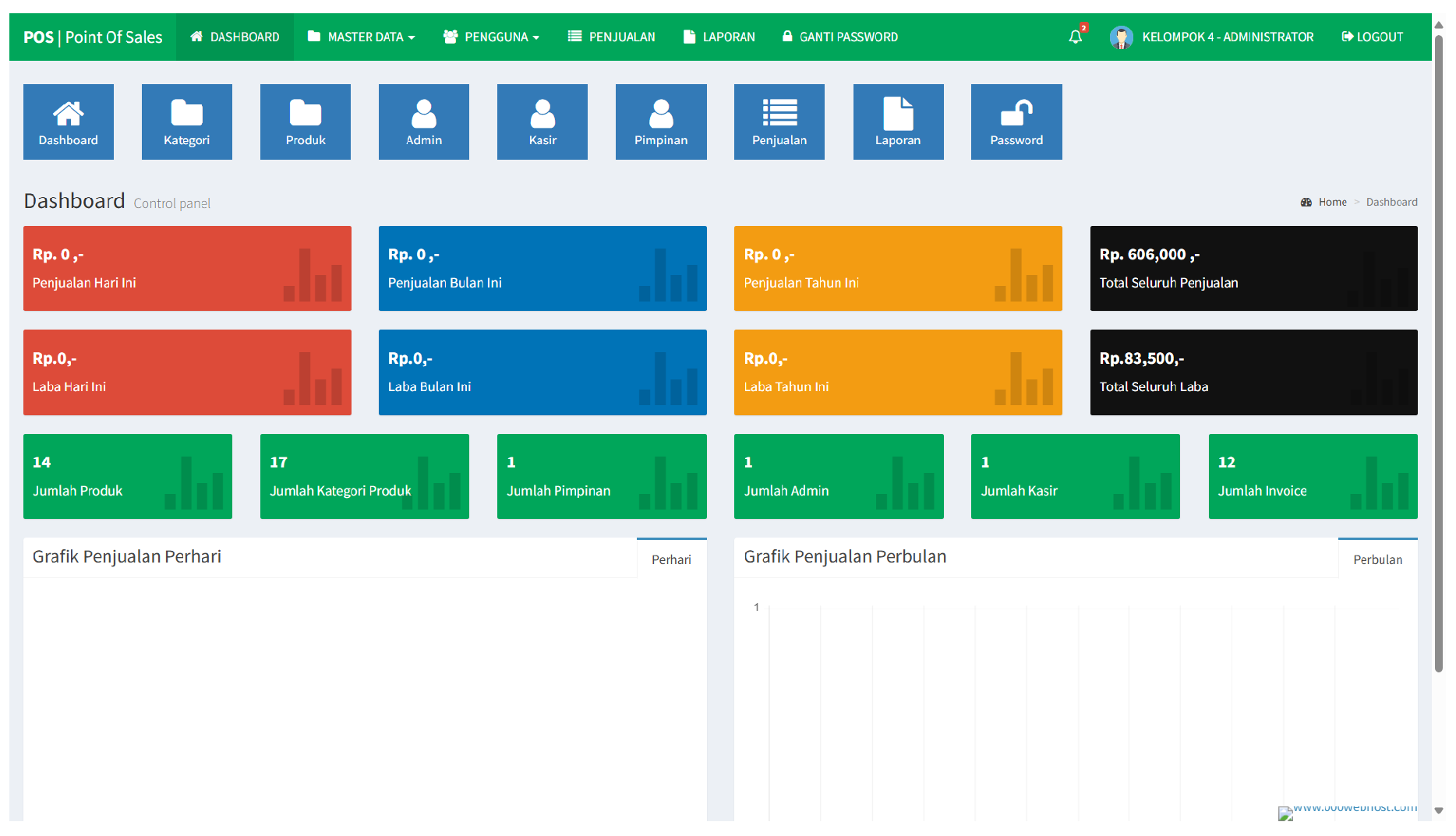This screenshot has height=836, width=1456.
Task: Open the Laporan document shortcut tile
Action: [x=898, y=122]
